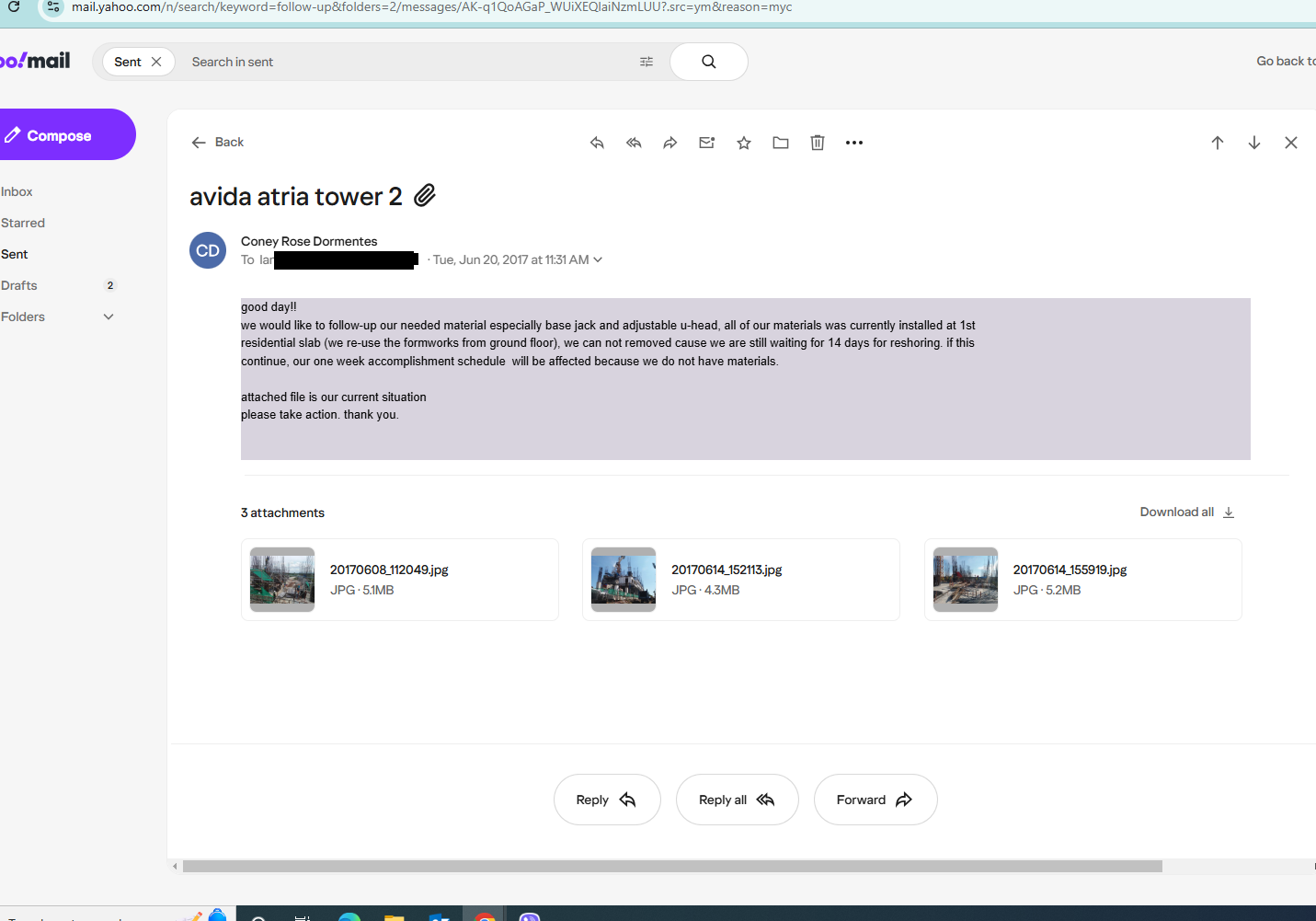Open site information icon in the address bar

pos(53,6)
